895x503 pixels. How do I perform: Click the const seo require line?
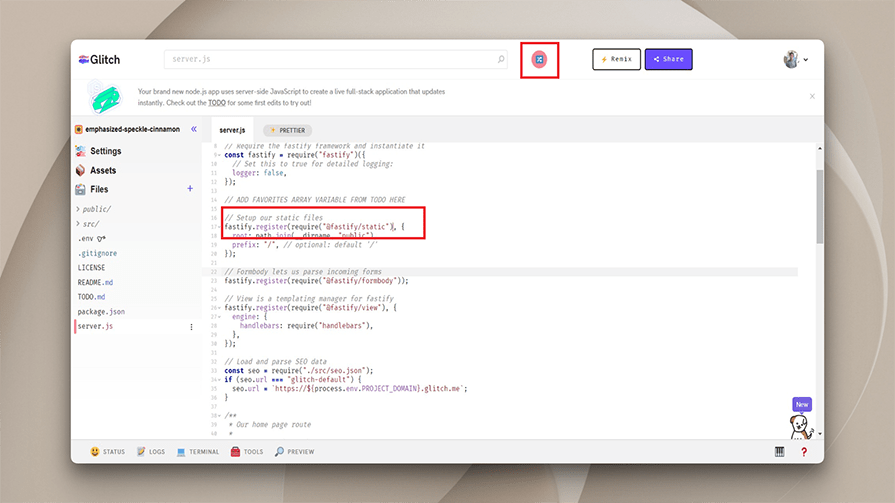click(299, 371)
